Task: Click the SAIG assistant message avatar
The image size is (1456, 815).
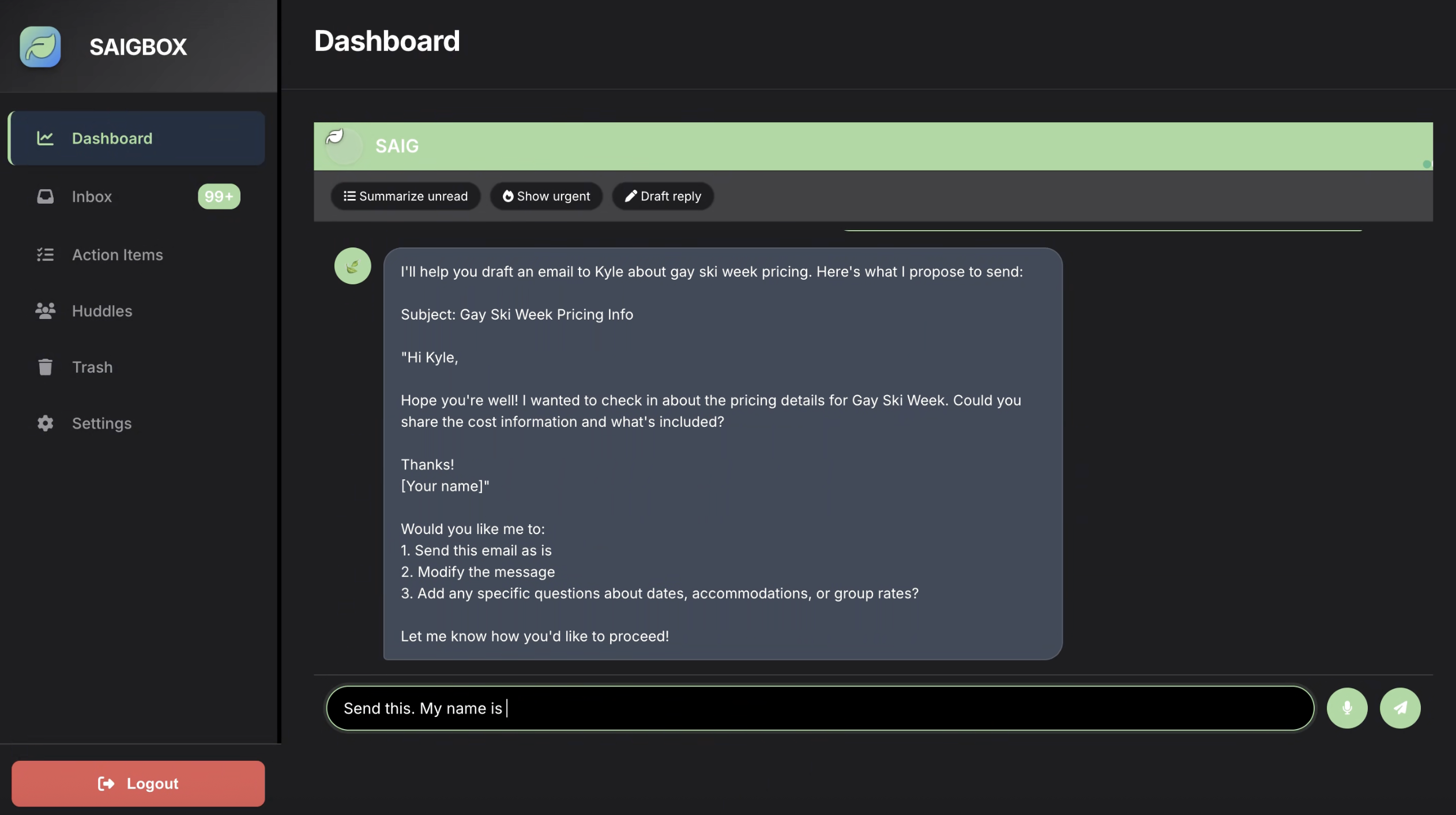Action: 352,266
